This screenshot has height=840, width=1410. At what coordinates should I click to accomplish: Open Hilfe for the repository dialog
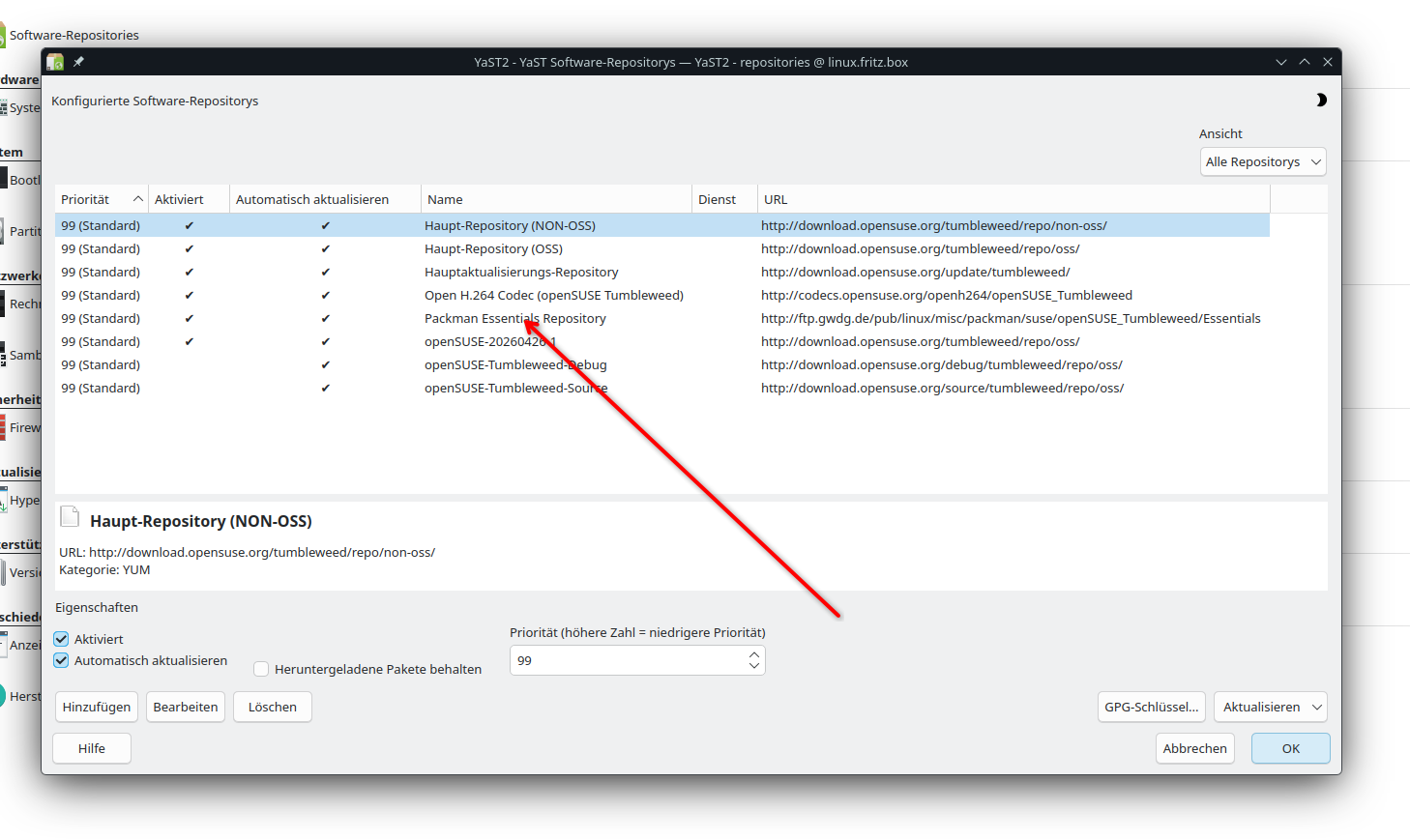pos(92,748)
